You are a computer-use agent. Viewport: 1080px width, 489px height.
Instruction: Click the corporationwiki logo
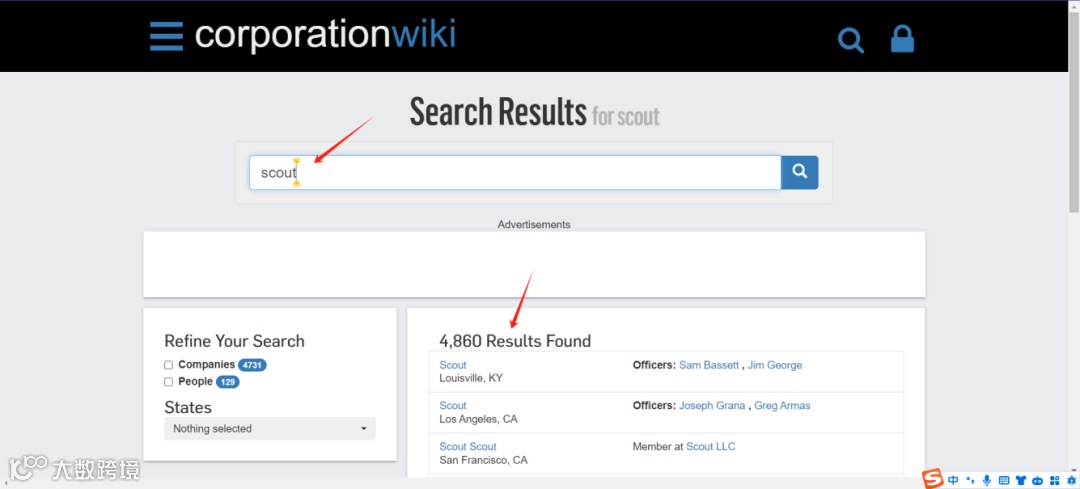tap(325, 34)
